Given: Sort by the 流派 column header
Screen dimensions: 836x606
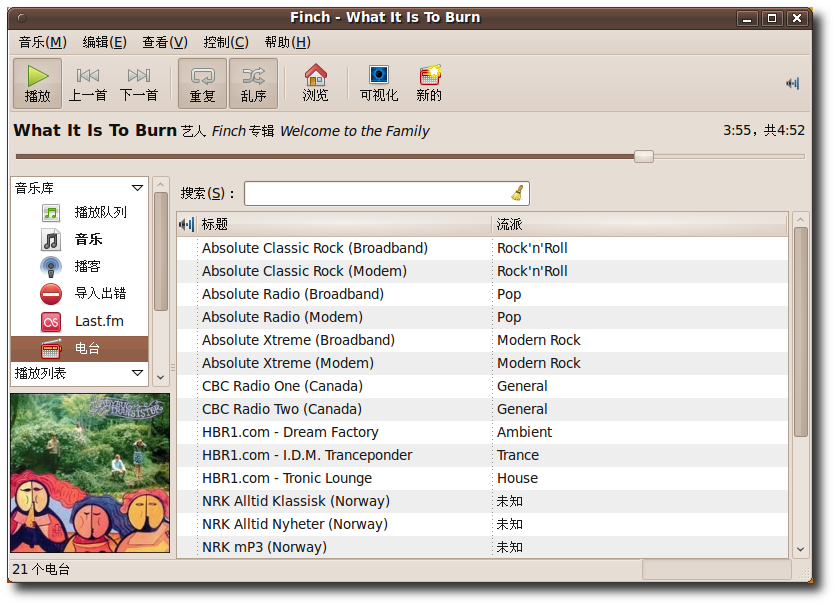Looking at the screenshot, I should 639,224.
